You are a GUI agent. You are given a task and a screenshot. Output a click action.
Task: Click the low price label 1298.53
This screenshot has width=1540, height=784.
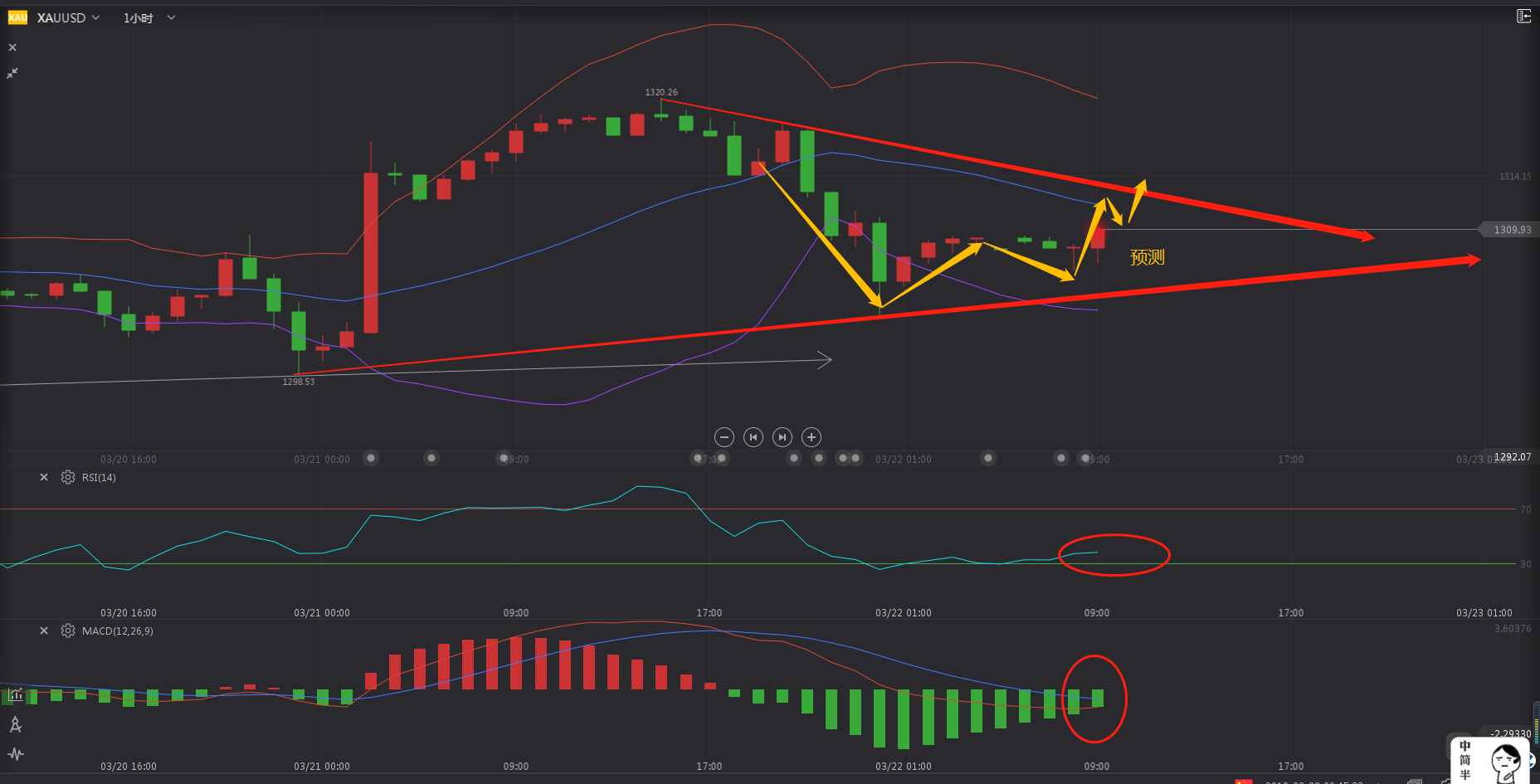coord(299,382)
